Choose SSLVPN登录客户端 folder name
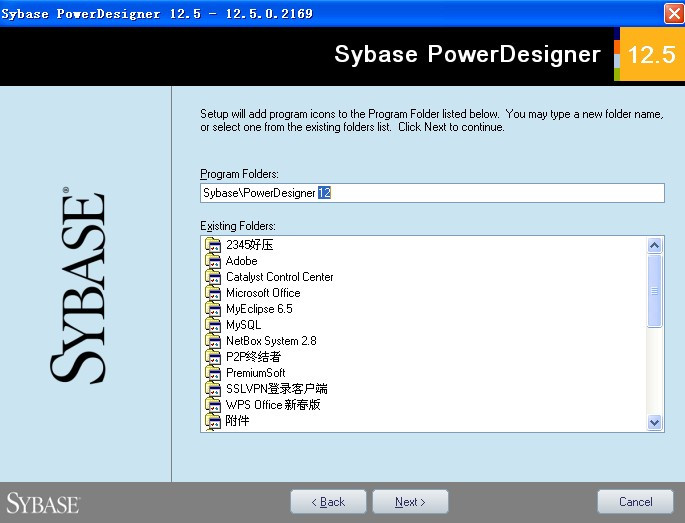 pos(277,389)
